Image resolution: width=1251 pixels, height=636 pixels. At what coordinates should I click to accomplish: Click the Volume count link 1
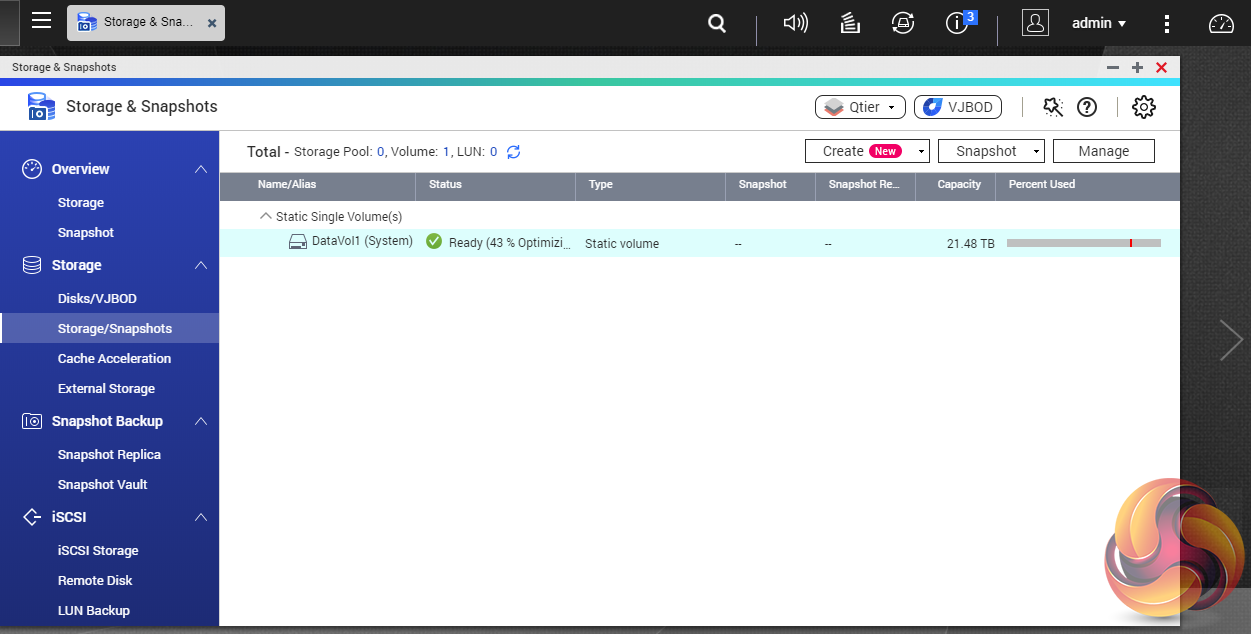[x=446, y=152]
